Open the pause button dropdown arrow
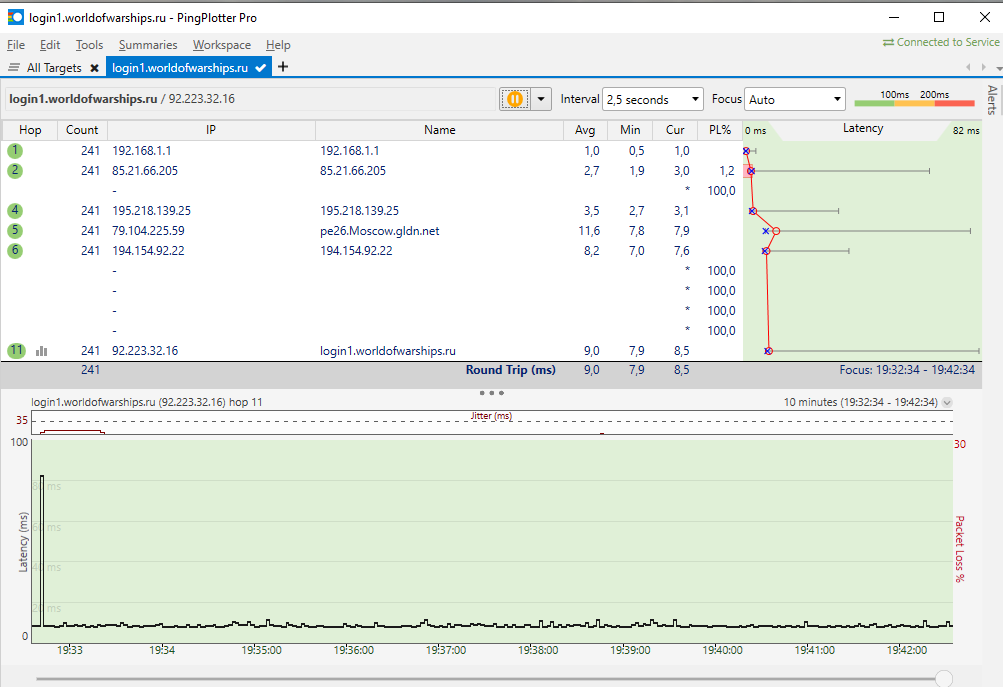The image size is (1003, 687). click(x=541, y=99)
